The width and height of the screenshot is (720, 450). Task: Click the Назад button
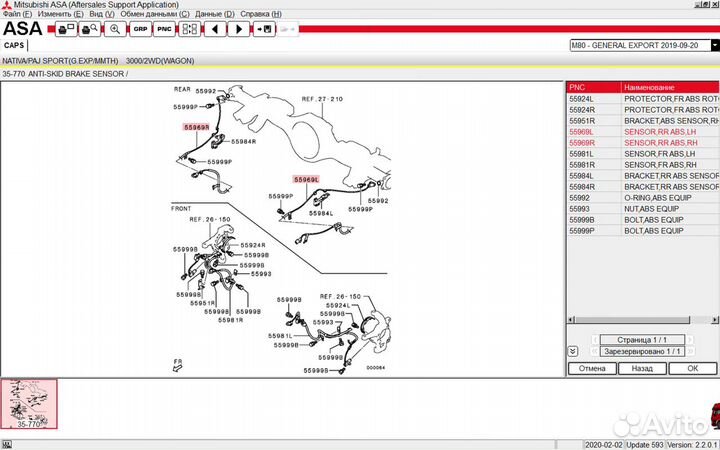(x=642, y=368)
